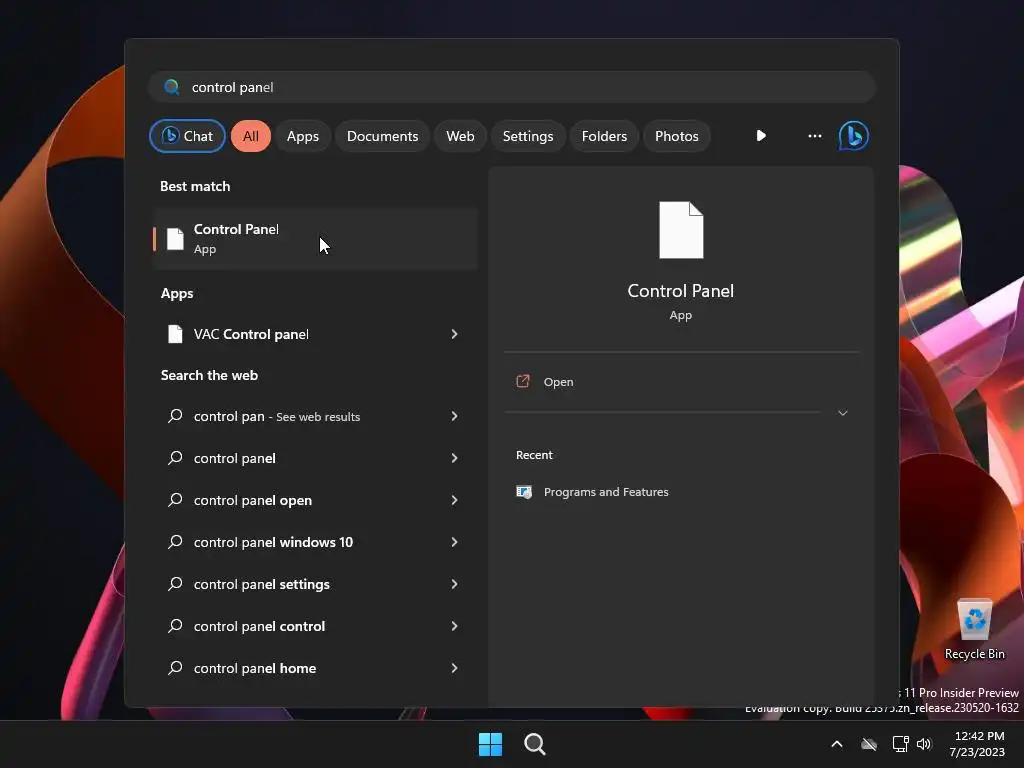Click the Open external-link icon
Screen dimensions: 1024x768
[523, 381]
